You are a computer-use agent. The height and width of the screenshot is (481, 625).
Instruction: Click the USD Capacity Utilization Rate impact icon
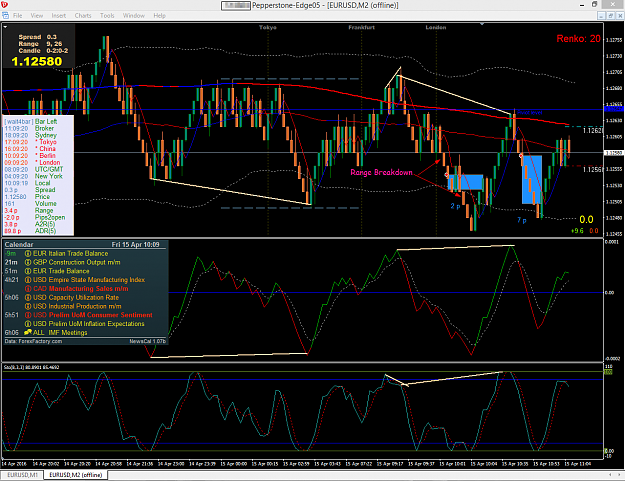pyautogui.click(x=28, y=297)
